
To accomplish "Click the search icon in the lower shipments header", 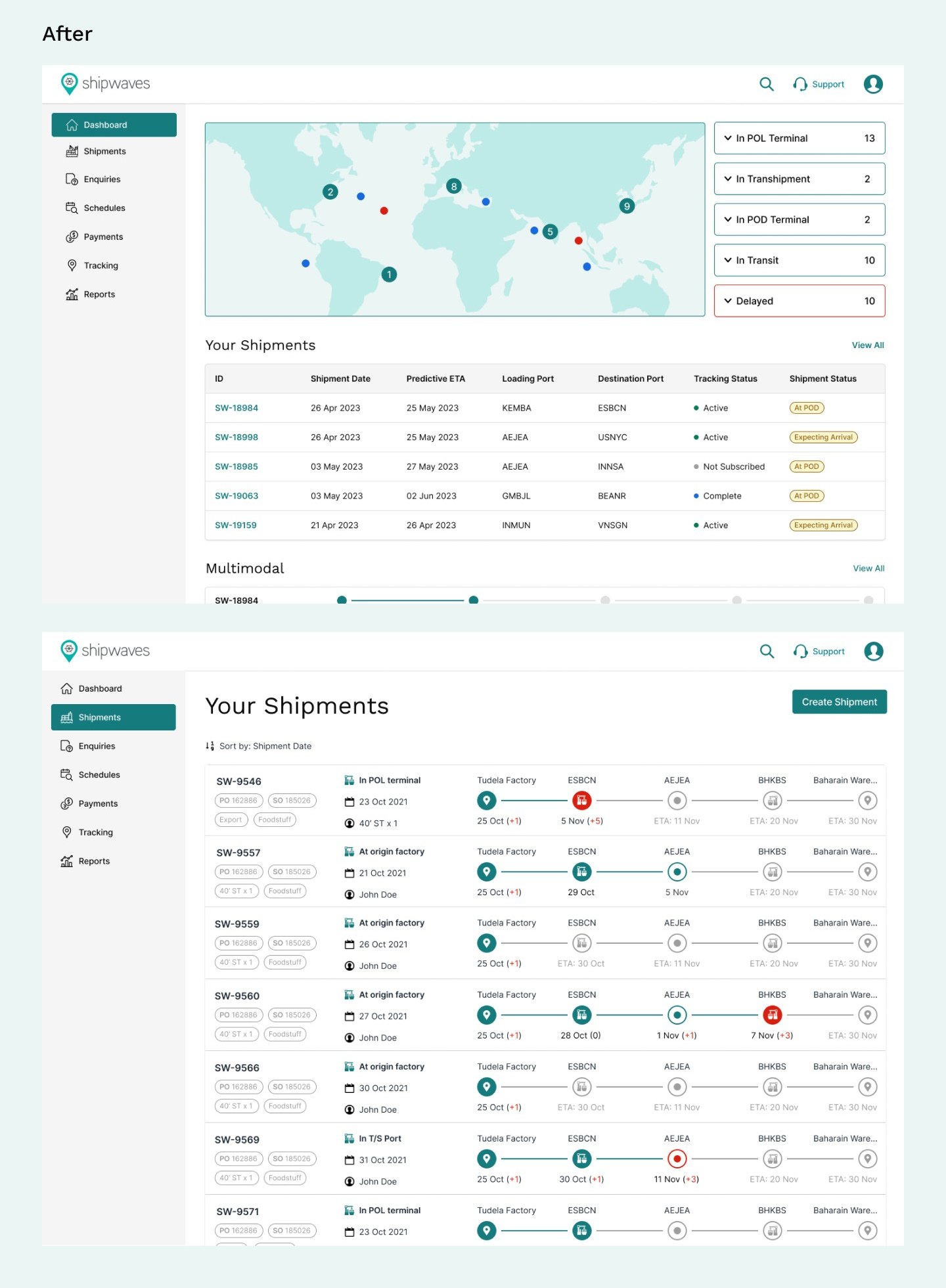I will point(767,651).
